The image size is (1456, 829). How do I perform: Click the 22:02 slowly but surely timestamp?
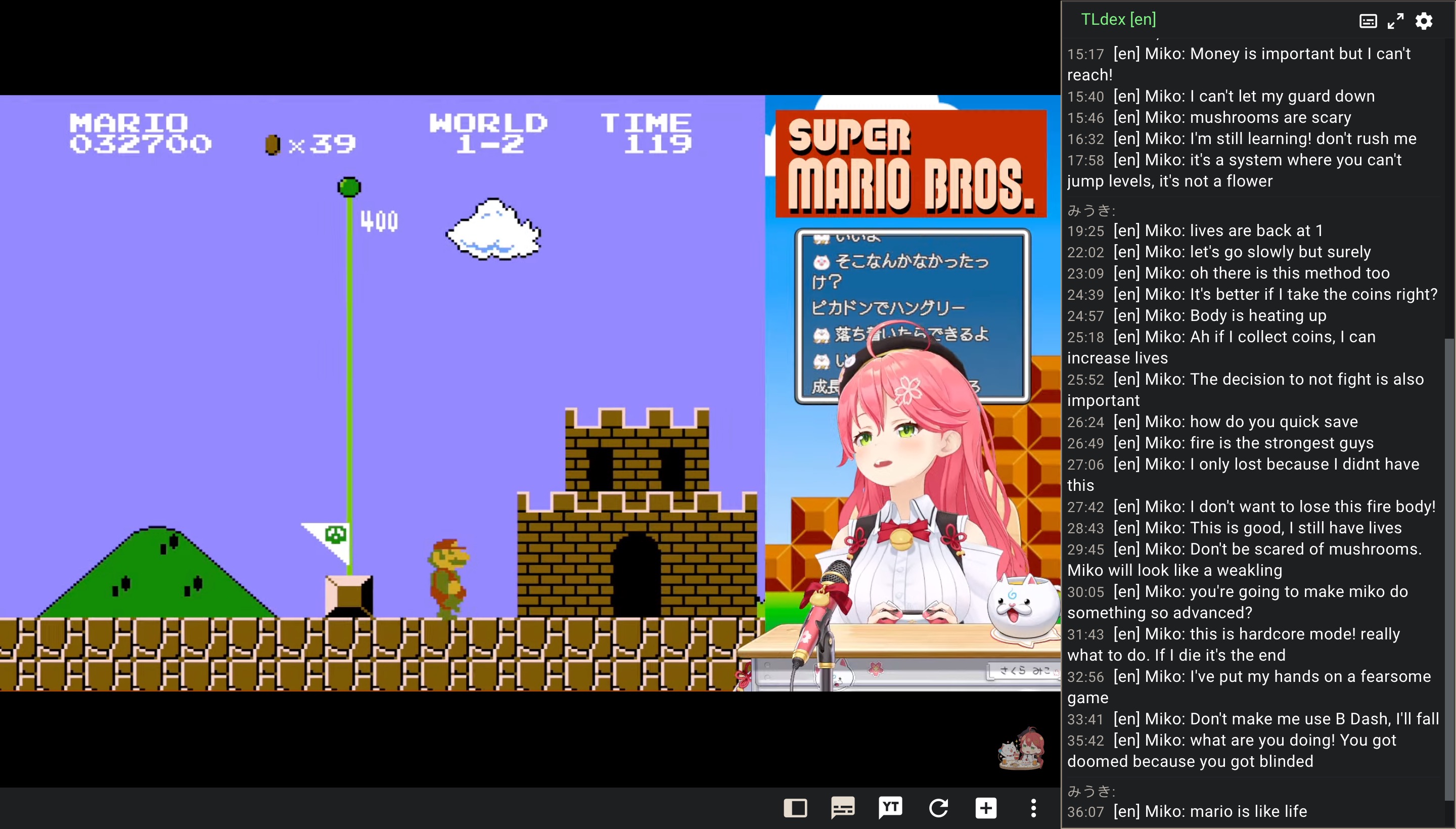pos(1085,252)
